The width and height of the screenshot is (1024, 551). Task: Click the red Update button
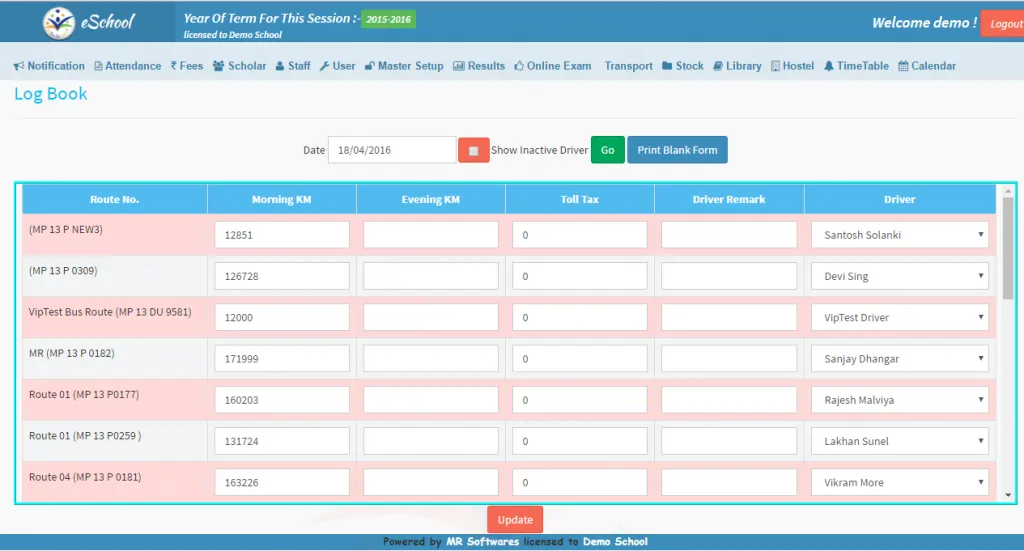click(x=515, y=520)
